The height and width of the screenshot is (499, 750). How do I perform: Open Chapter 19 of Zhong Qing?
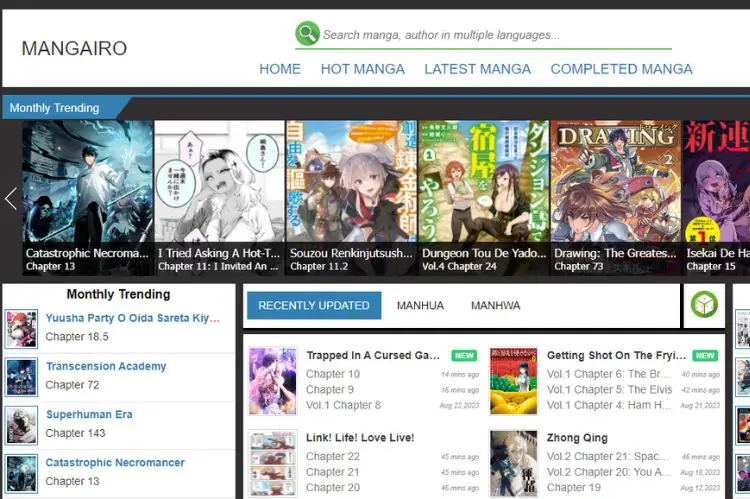coord(574,488)
